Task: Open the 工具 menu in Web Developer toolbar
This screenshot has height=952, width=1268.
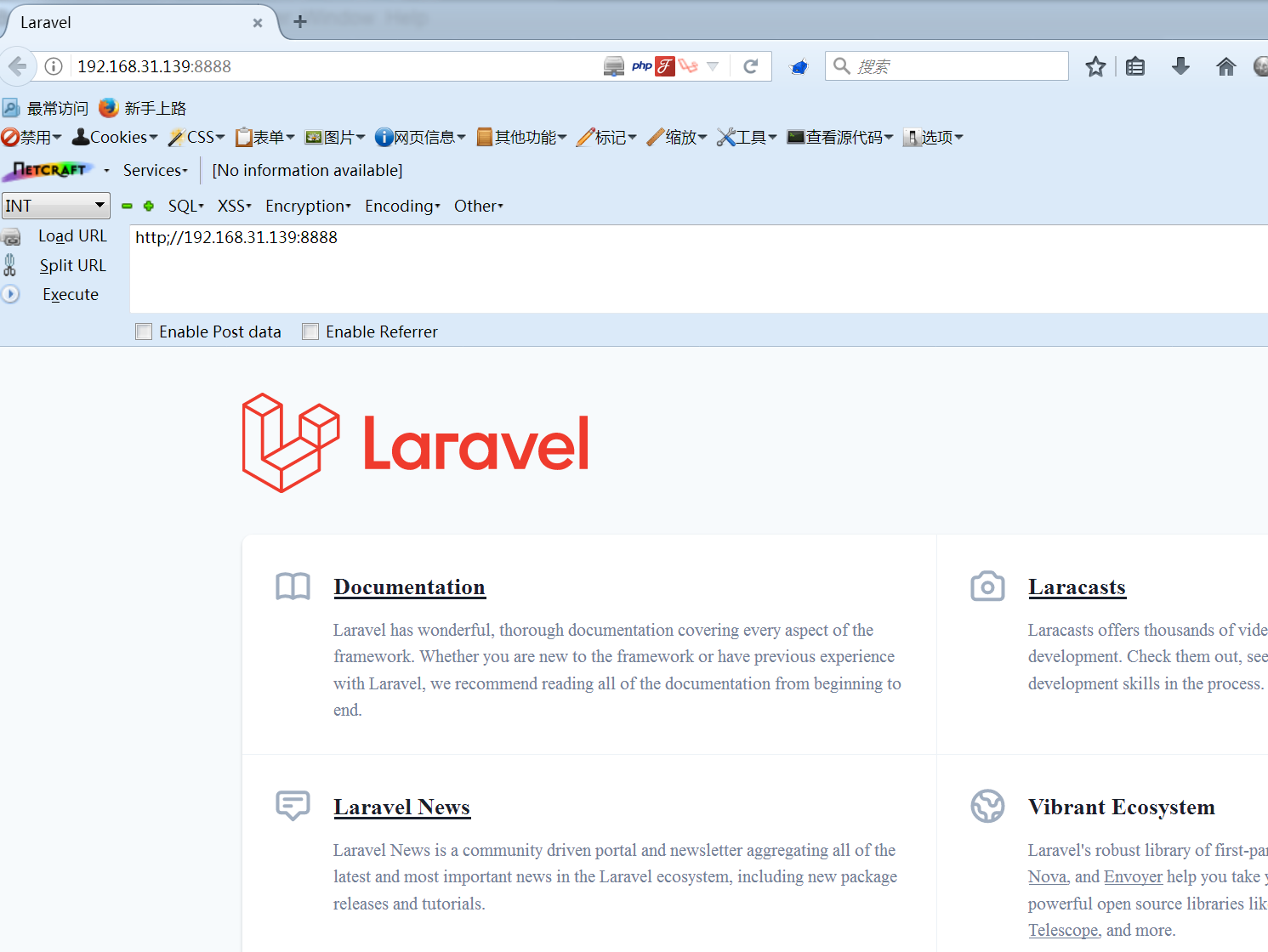Action: (x=747, y=137)
